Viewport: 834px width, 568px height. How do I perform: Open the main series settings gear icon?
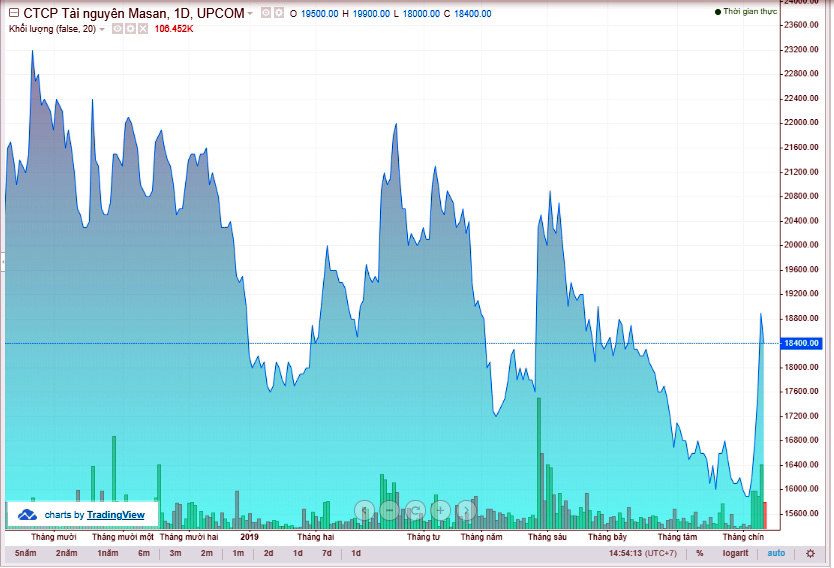tap(278, 13)
